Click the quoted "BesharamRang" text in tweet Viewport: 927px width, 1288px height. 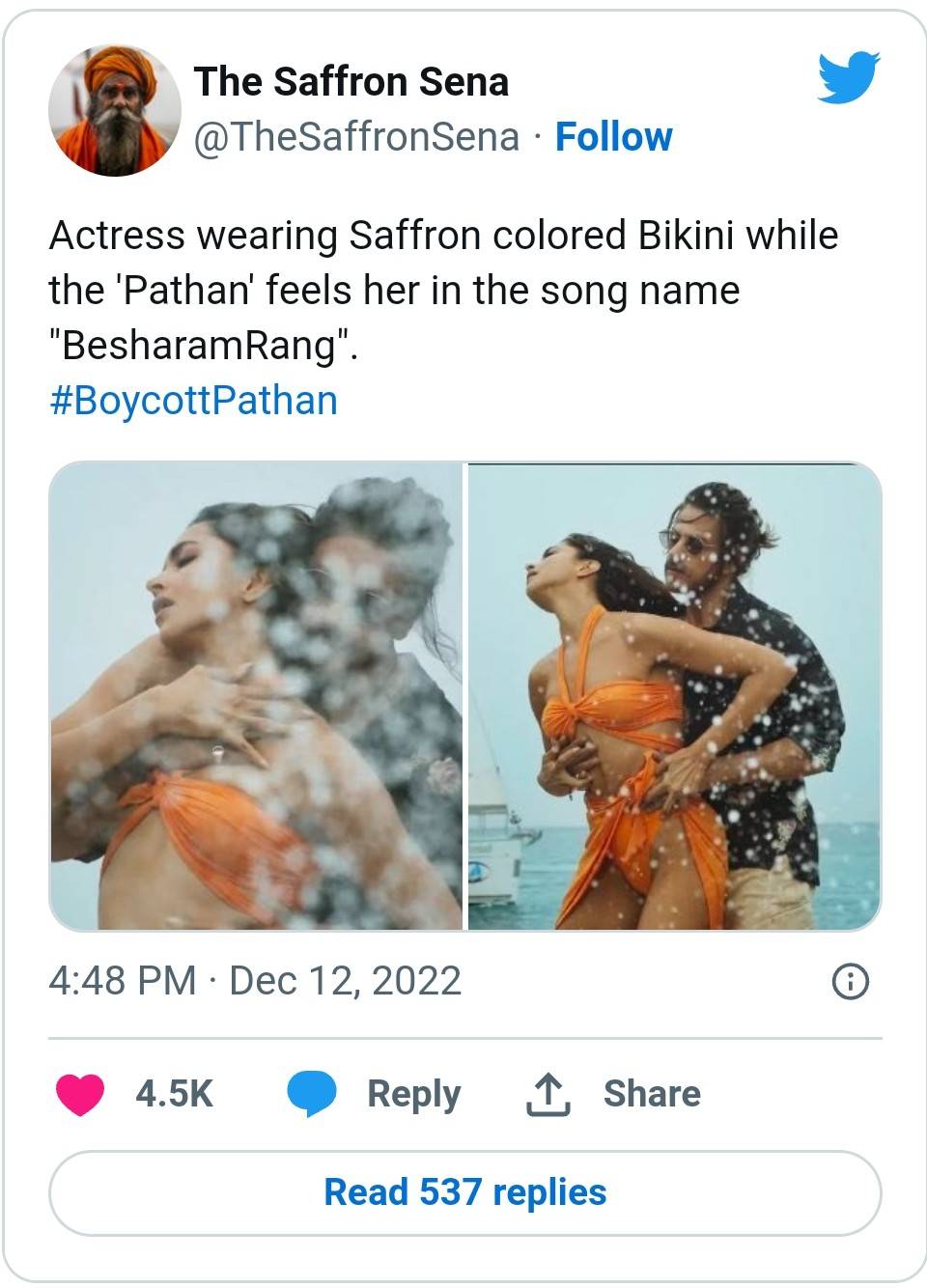tap(203, 345)
